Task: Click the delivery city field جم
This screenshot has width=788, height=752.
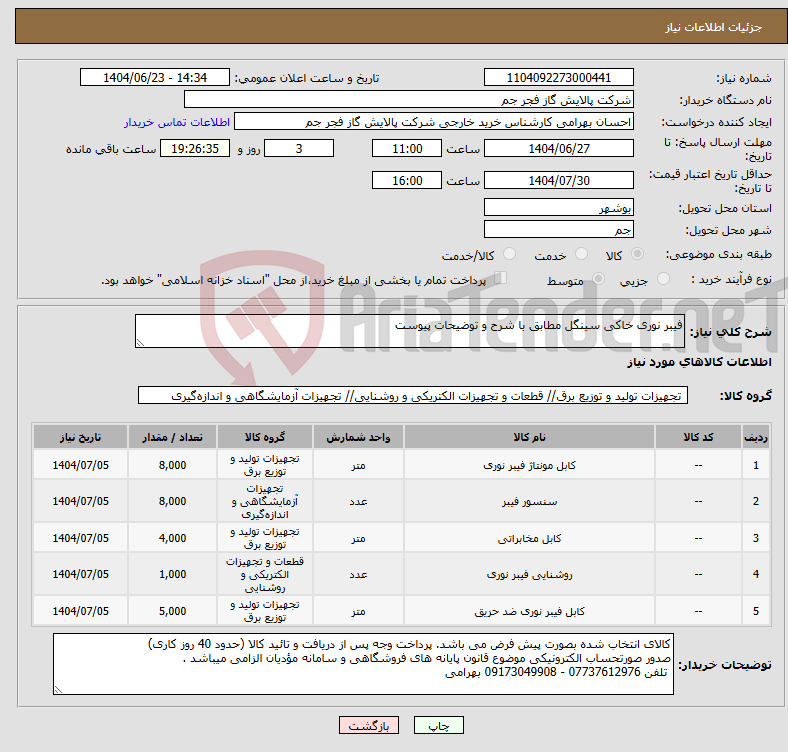Action: pos(559,229)
